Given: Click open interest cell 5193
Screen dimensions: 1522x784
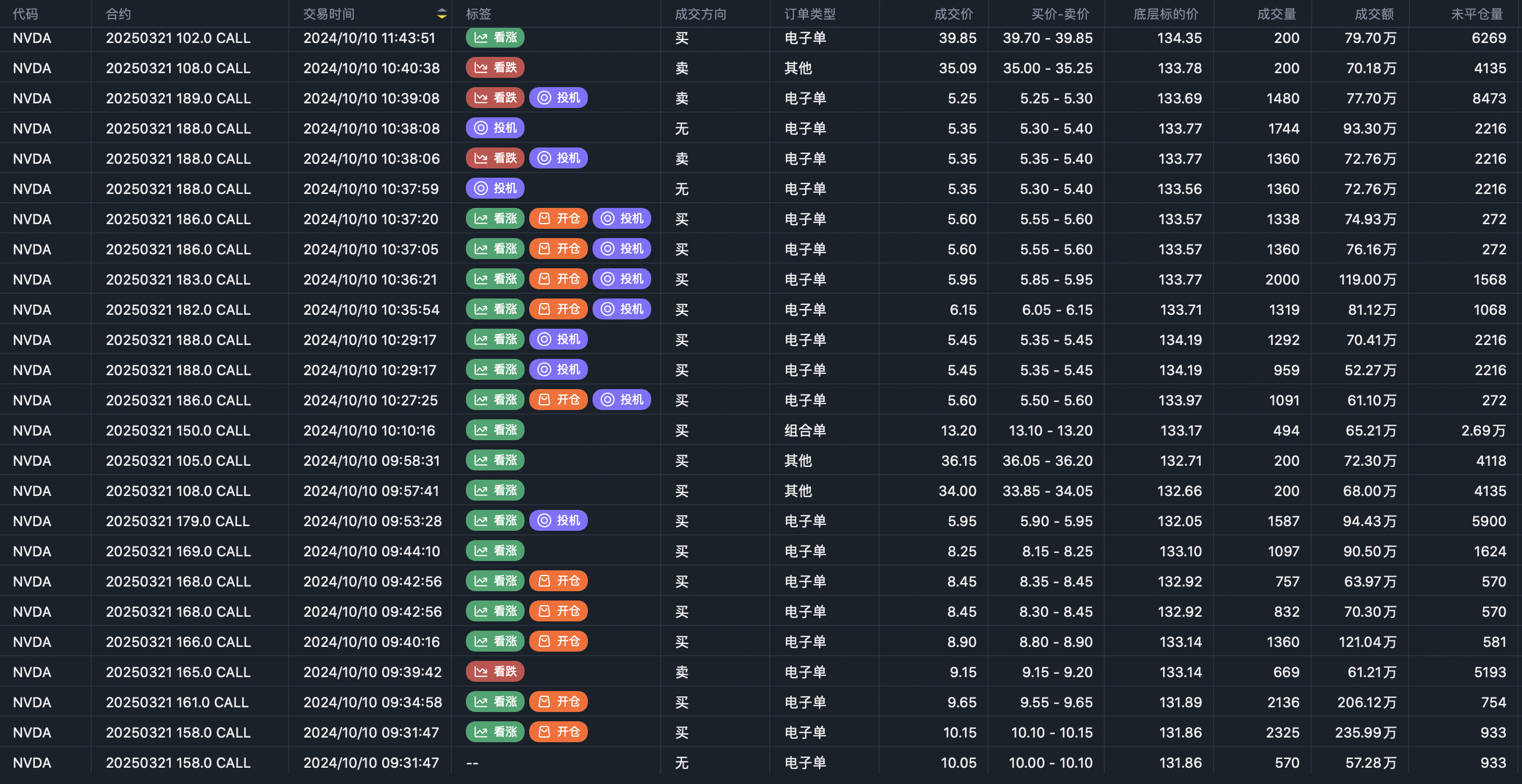Looking at the screenshot, I should pos(1489,672).
